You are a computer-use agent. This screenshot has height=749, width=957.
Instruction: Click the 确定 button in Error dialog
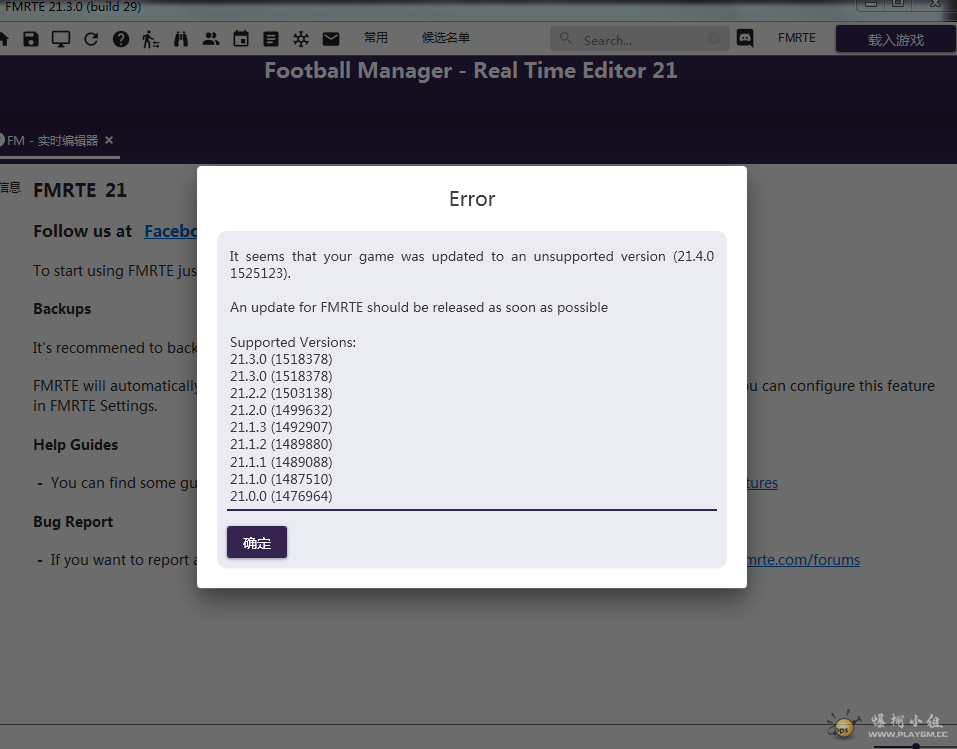coord(257,543)
